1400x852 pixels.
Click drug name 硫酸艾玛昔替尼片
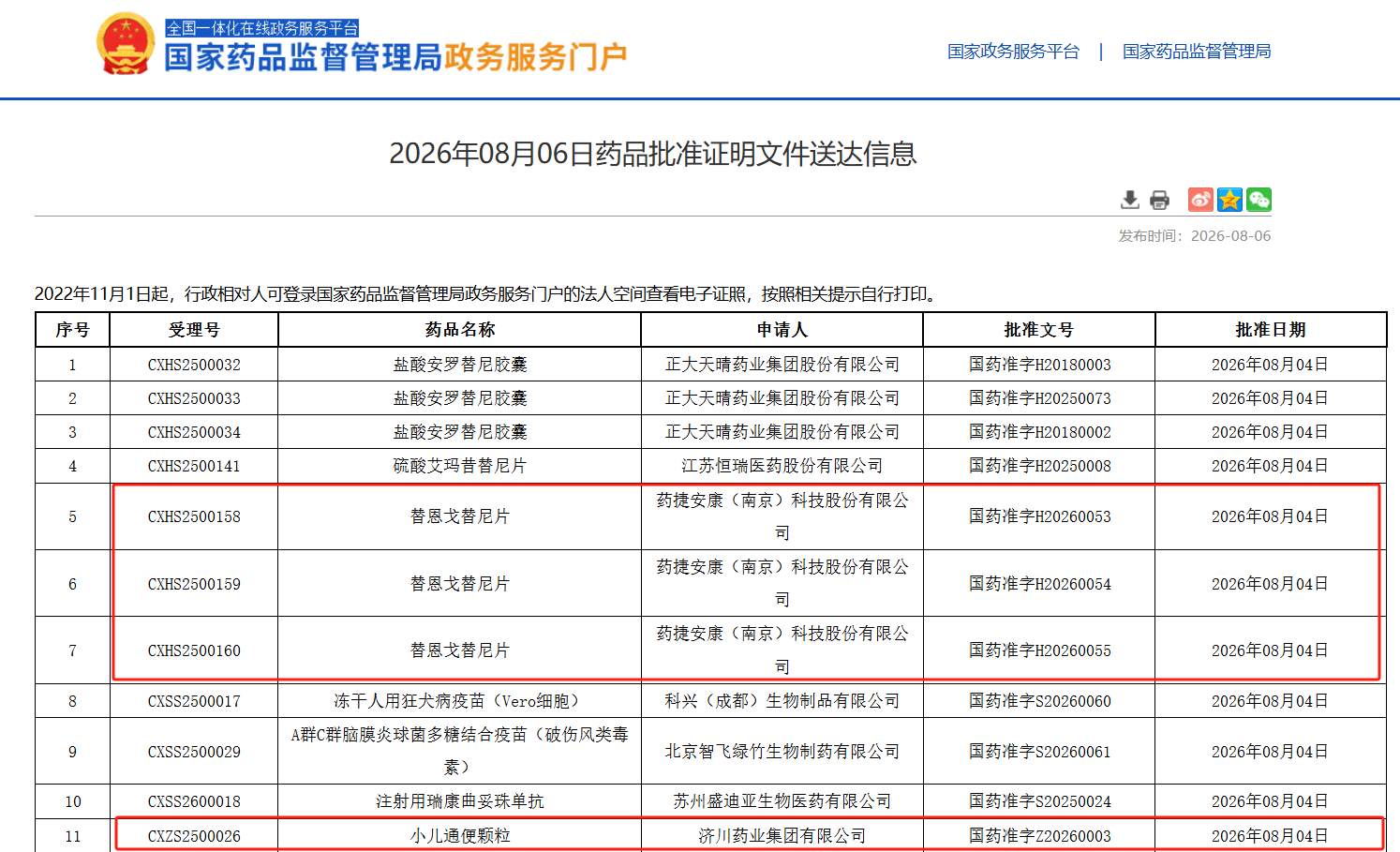tap(459, 466)
